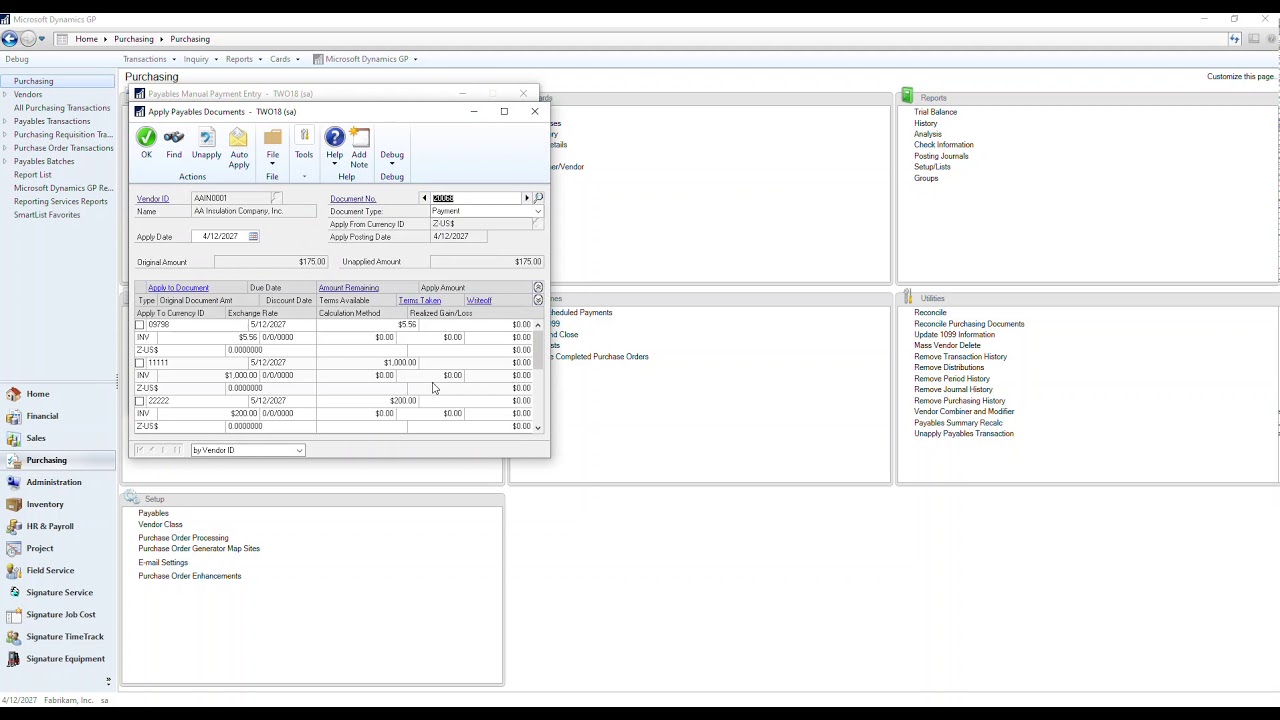Expand the Vendors tree item

point(5,95)
